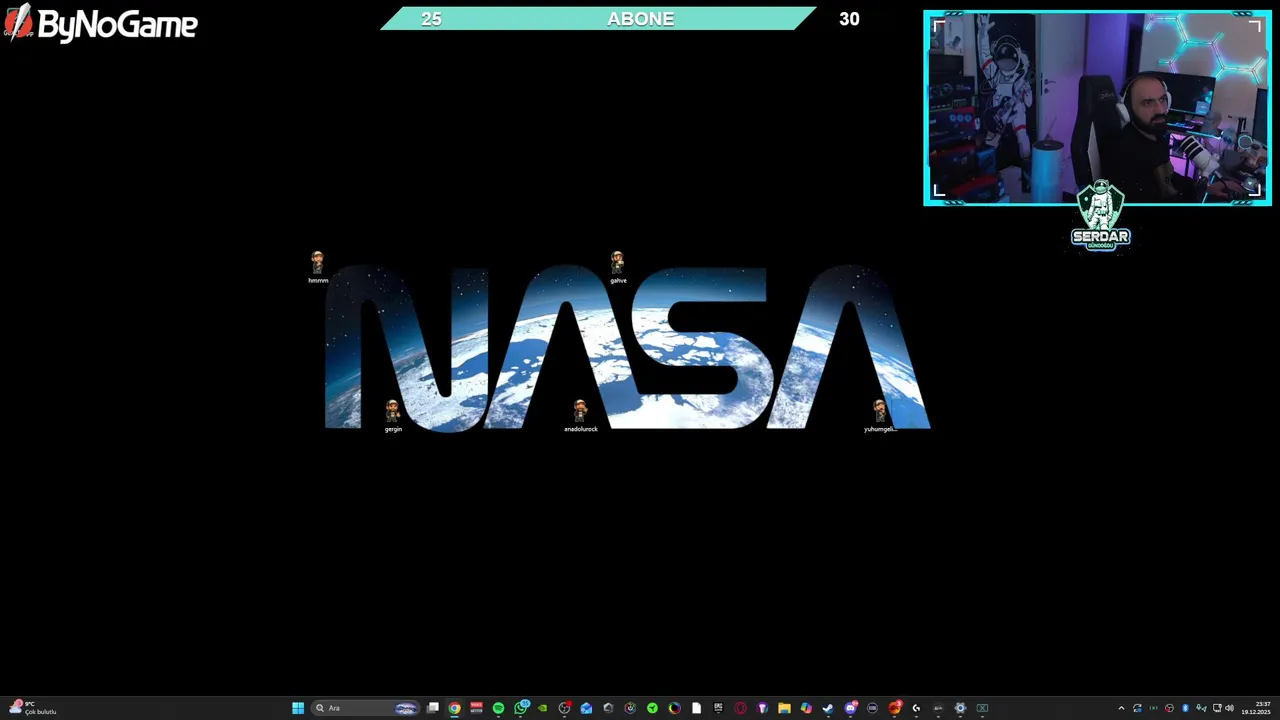Open Spotify from the taskbar
1280x720 pixels.
point(498,708)
